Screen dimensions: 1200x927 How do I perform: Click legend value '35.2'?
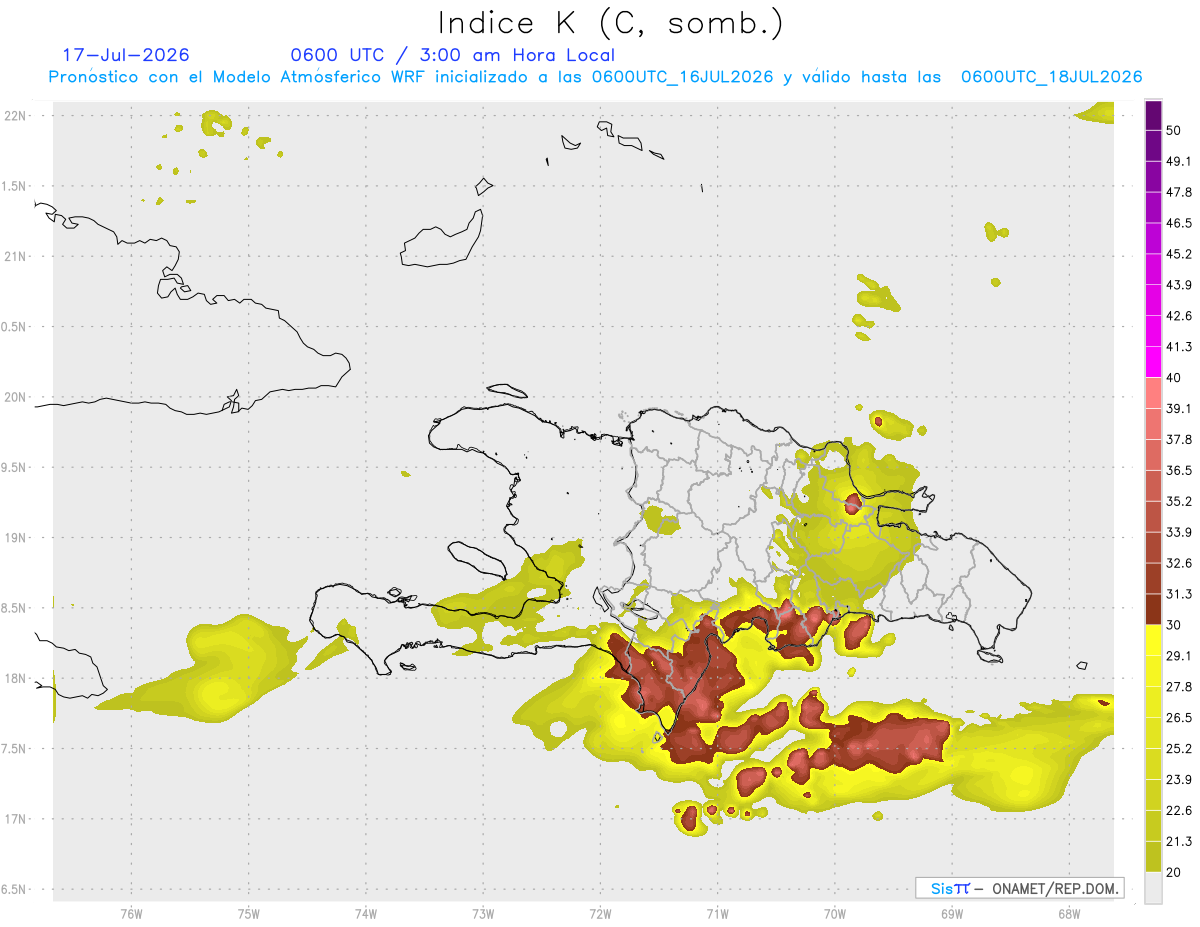[1179, 501]
